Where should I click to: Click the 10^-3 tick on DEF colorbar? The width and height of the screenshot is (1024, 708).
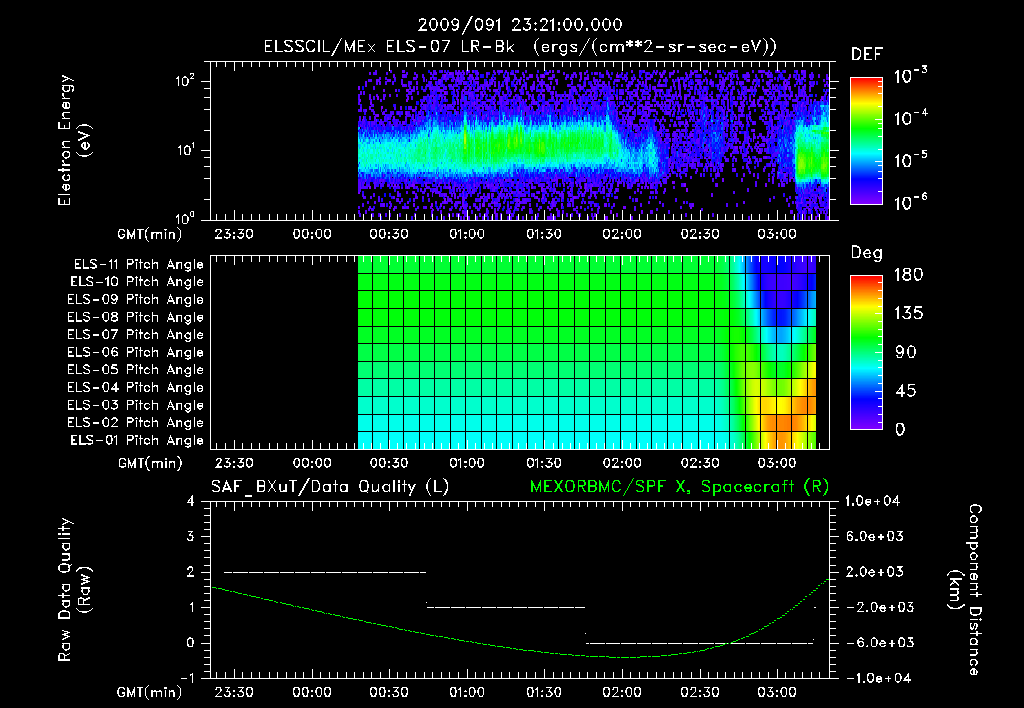point(910,76)
